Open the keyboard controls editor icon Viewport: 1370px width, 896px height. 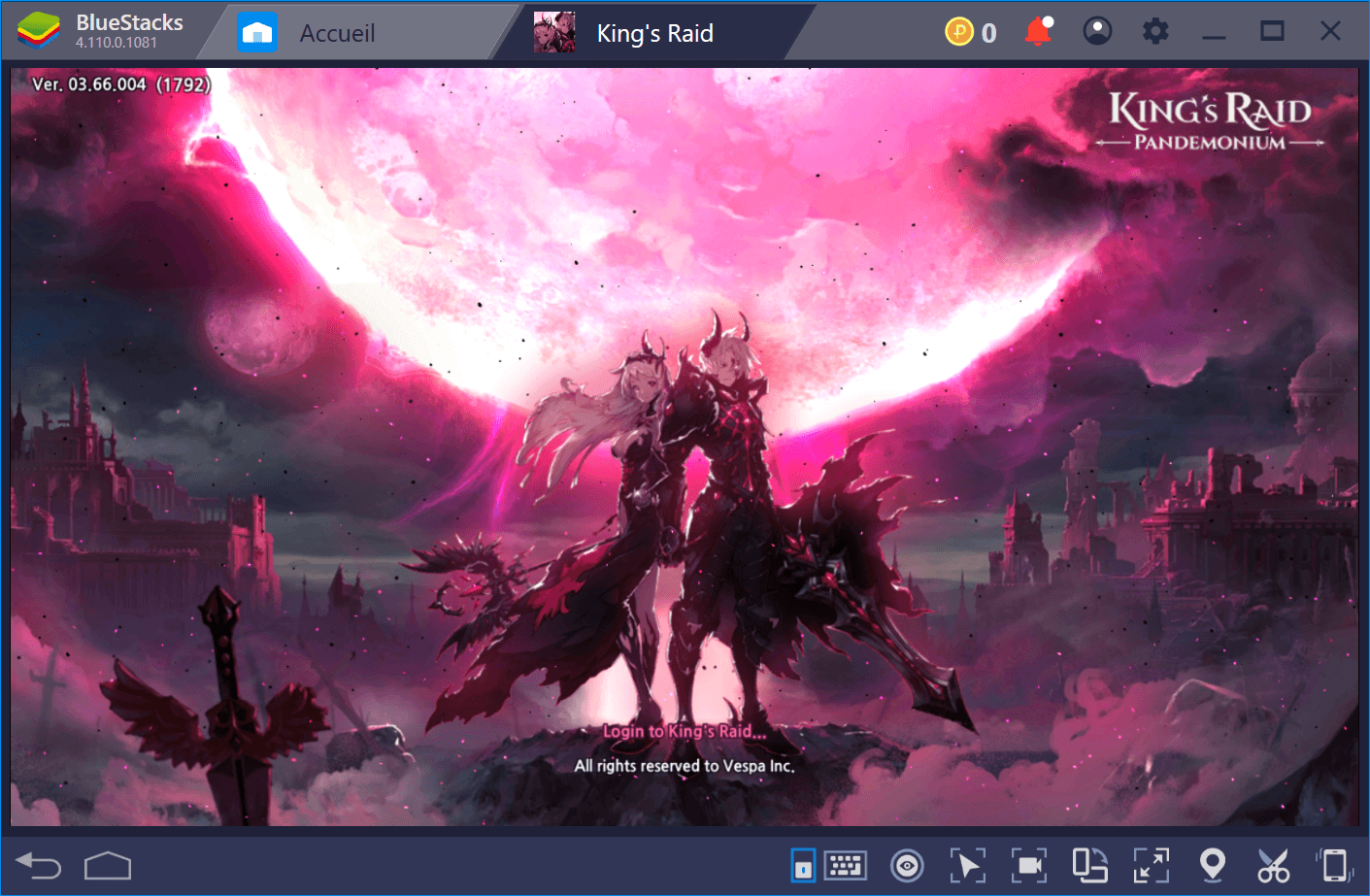click(x=845, y=864)
